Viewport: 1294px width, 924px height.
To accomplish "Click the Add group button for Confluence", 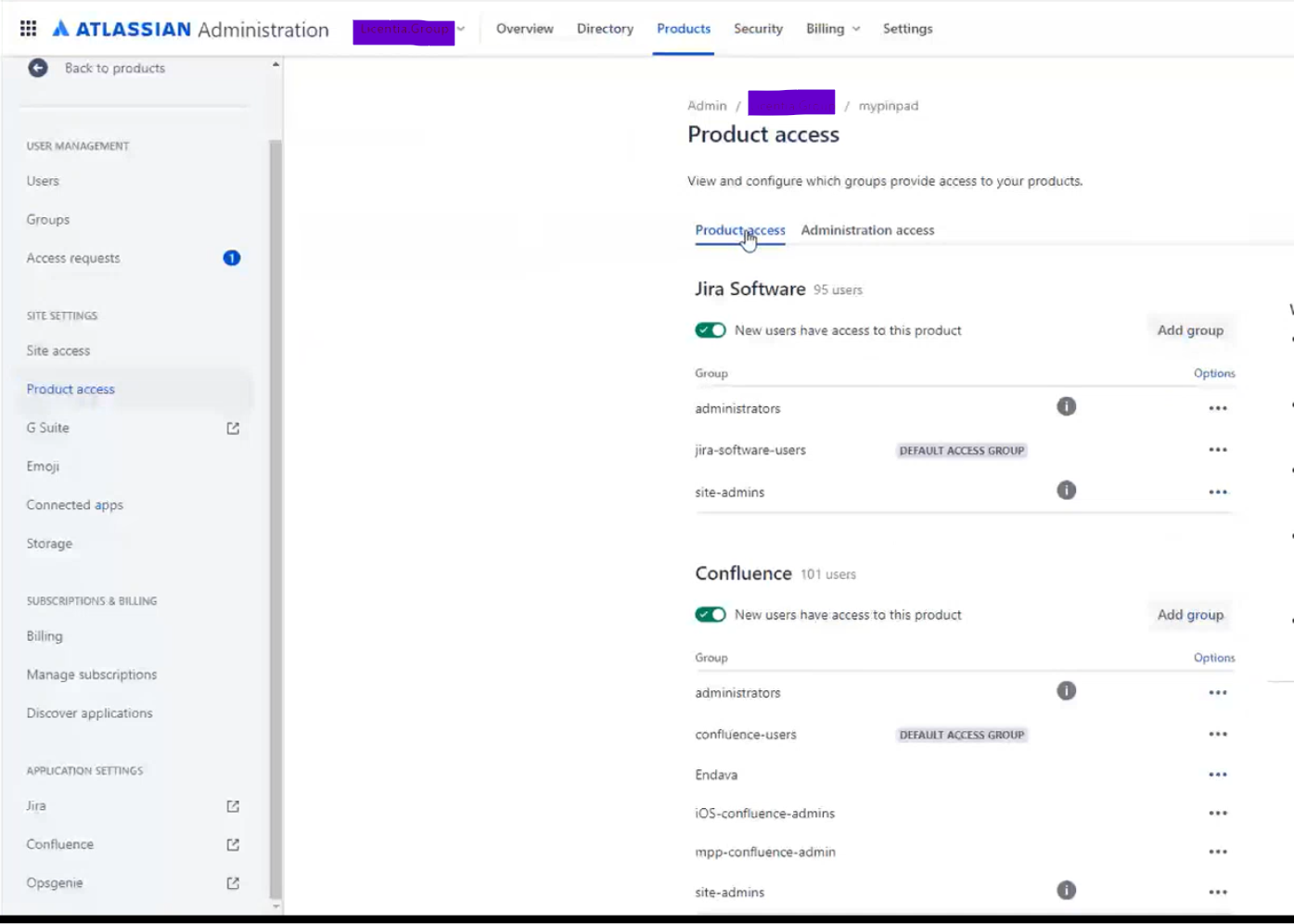I will pos(1190,614).
